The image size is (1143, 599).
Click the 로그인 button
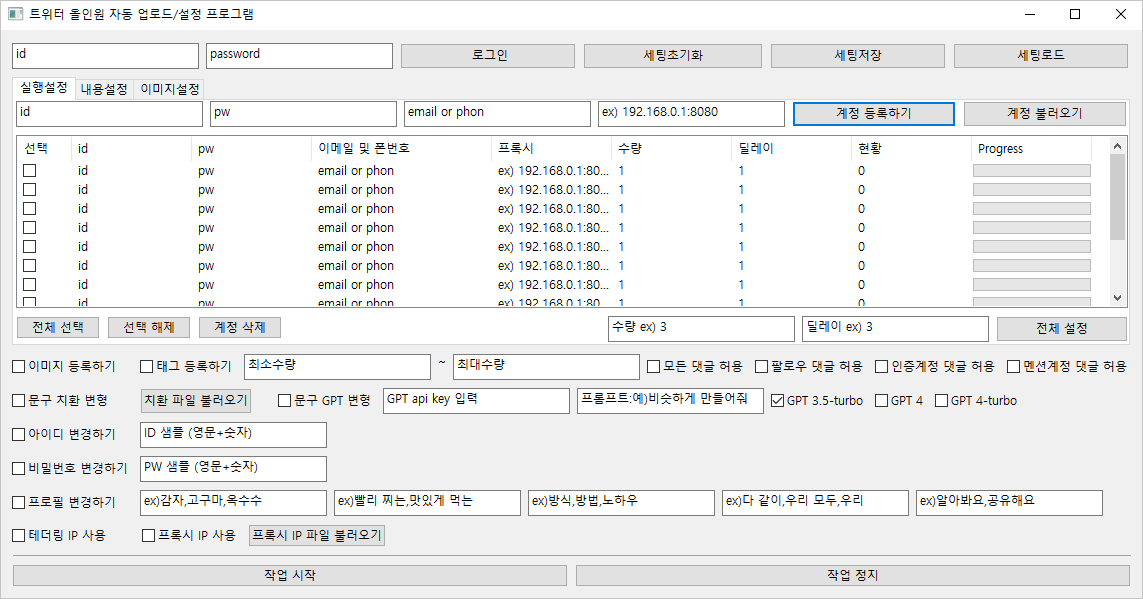click(488, 55)
